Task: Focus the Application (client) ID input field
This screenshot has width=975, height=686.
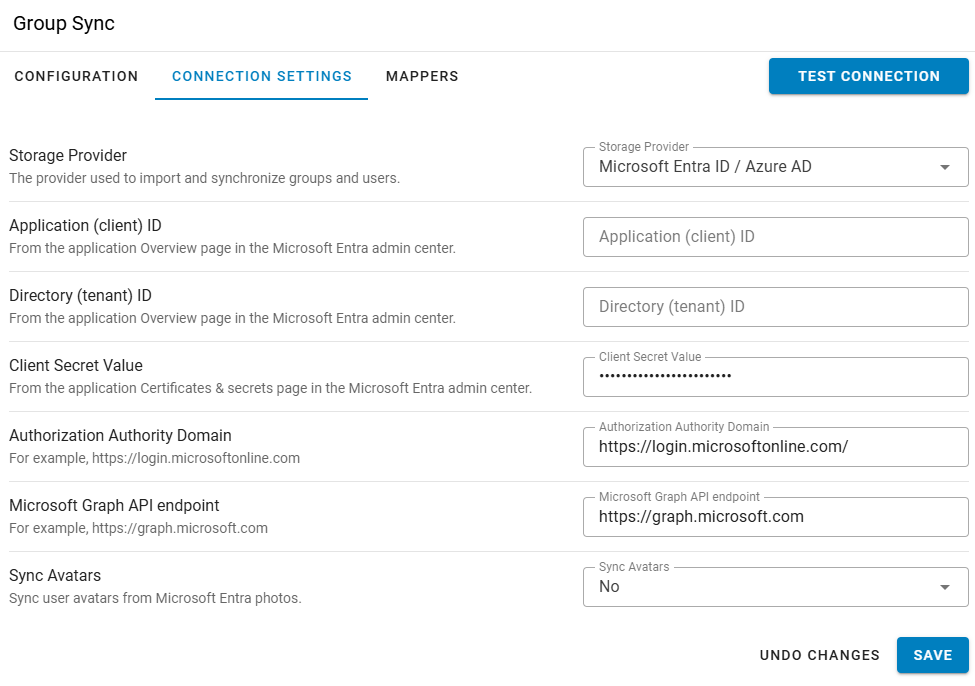Action: (775, 237)
